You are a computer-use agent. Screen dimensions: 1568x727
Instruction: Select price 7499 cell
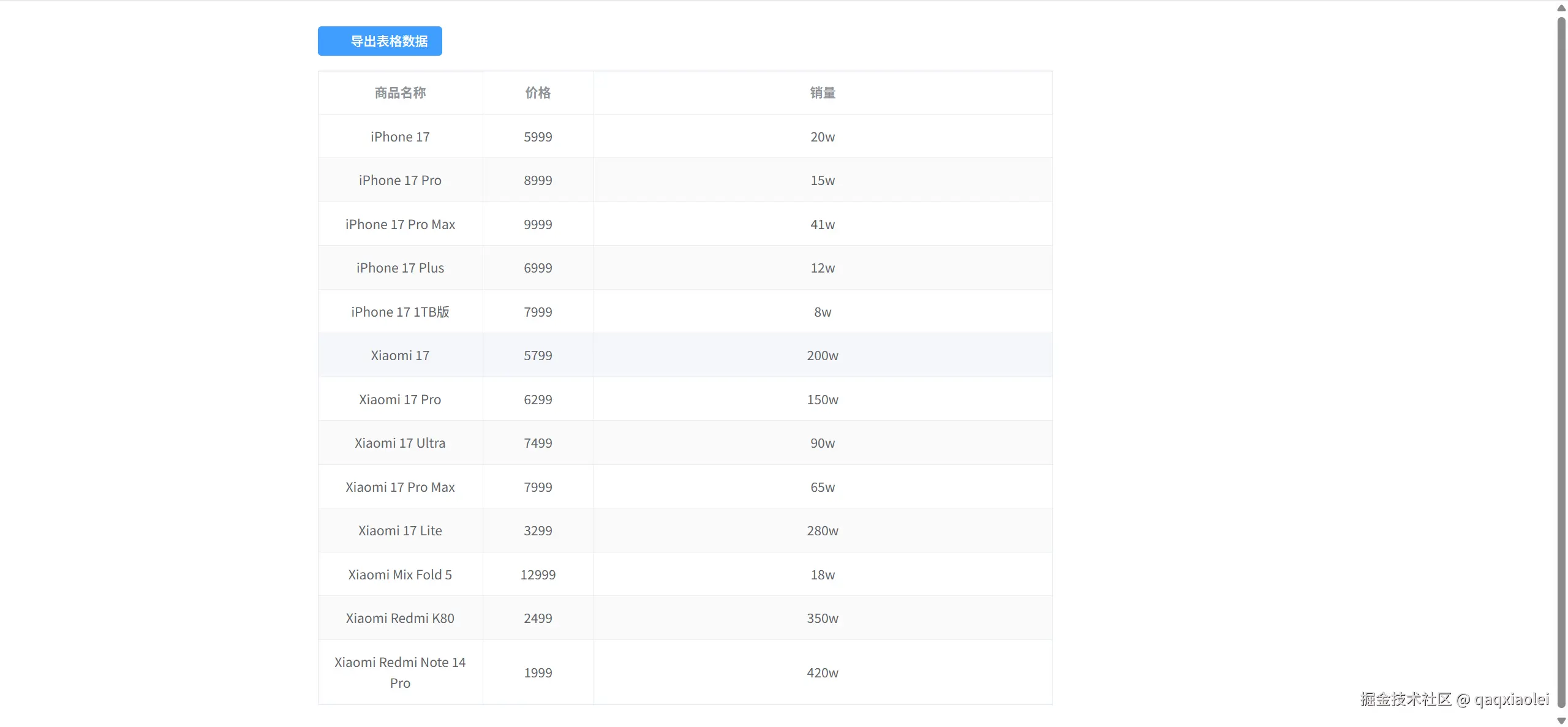click(x=538, y=443)
